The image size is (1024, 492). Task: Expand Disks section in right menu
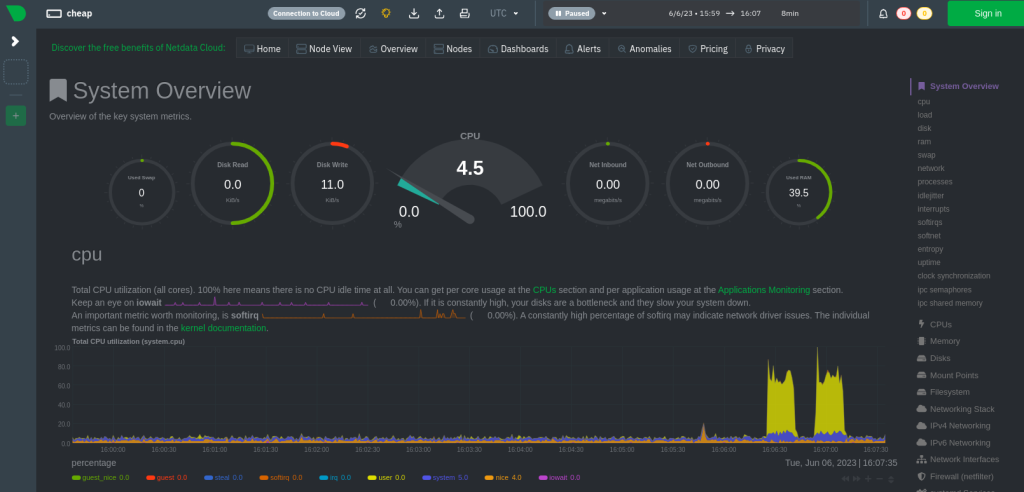pos(934,358)
